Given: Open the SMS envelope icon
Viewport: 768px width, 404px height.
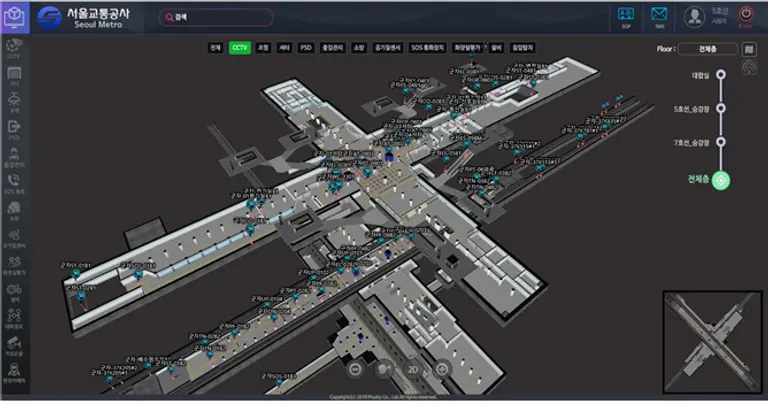Looking at the screenshot, I should pyautogui.click(x=659, y=15).
